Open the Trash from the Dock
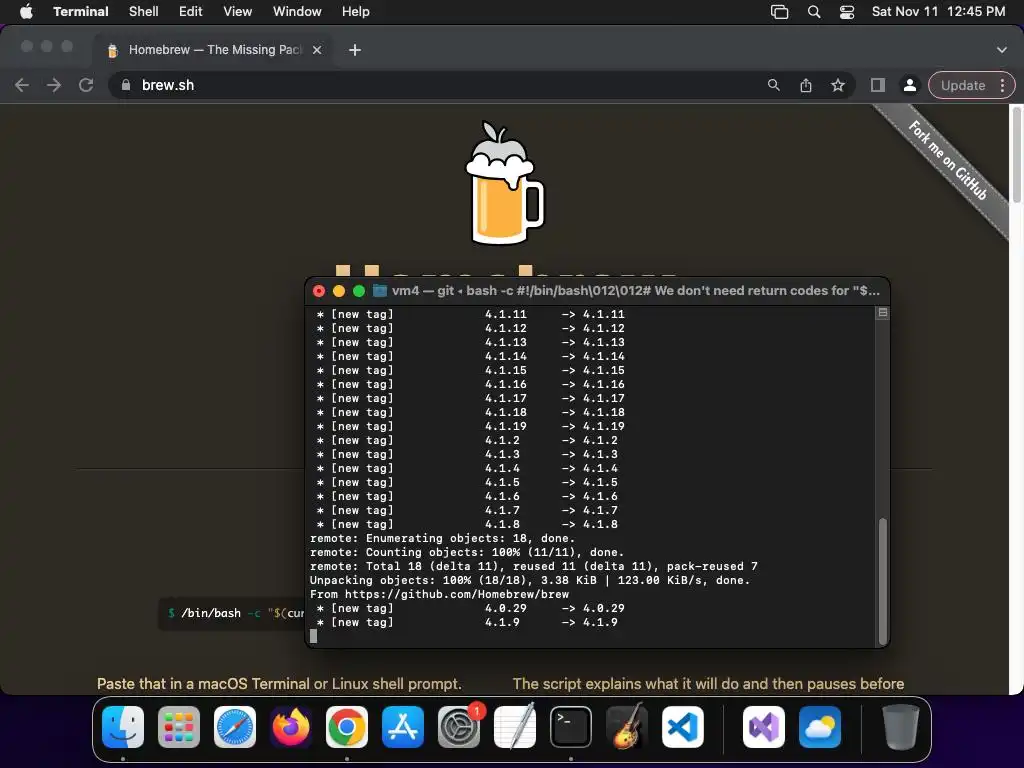This screenshot has width=1024, height=768. [901, 727]
